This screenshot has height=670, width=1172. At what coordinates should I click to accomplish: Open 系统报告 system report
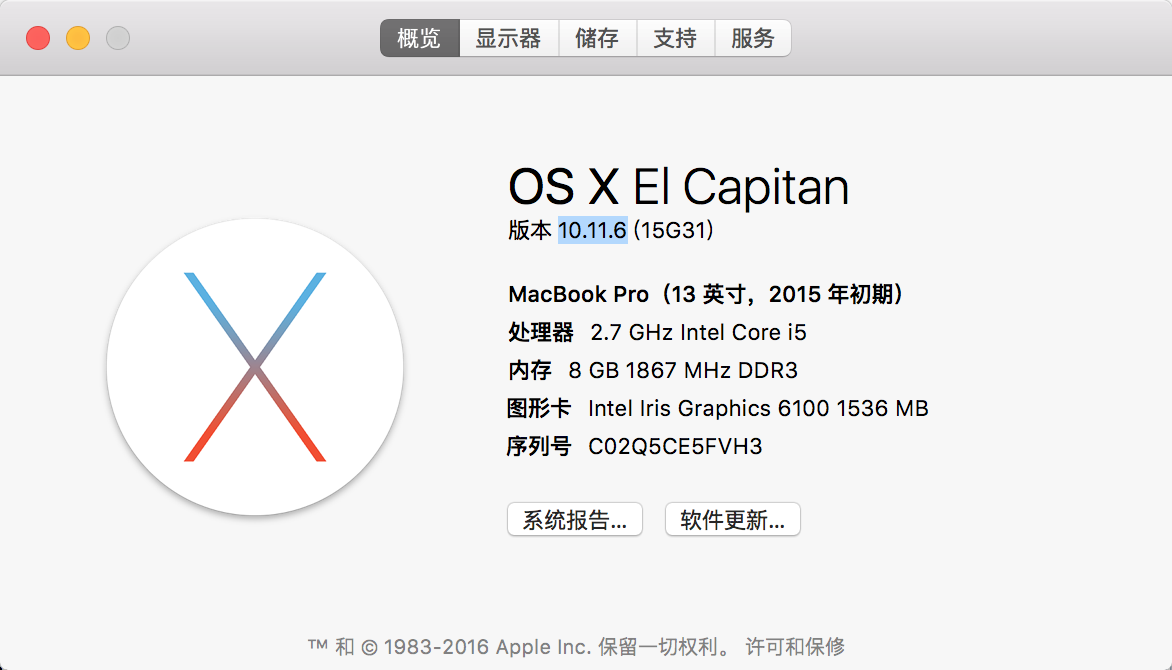coord(574,520)
